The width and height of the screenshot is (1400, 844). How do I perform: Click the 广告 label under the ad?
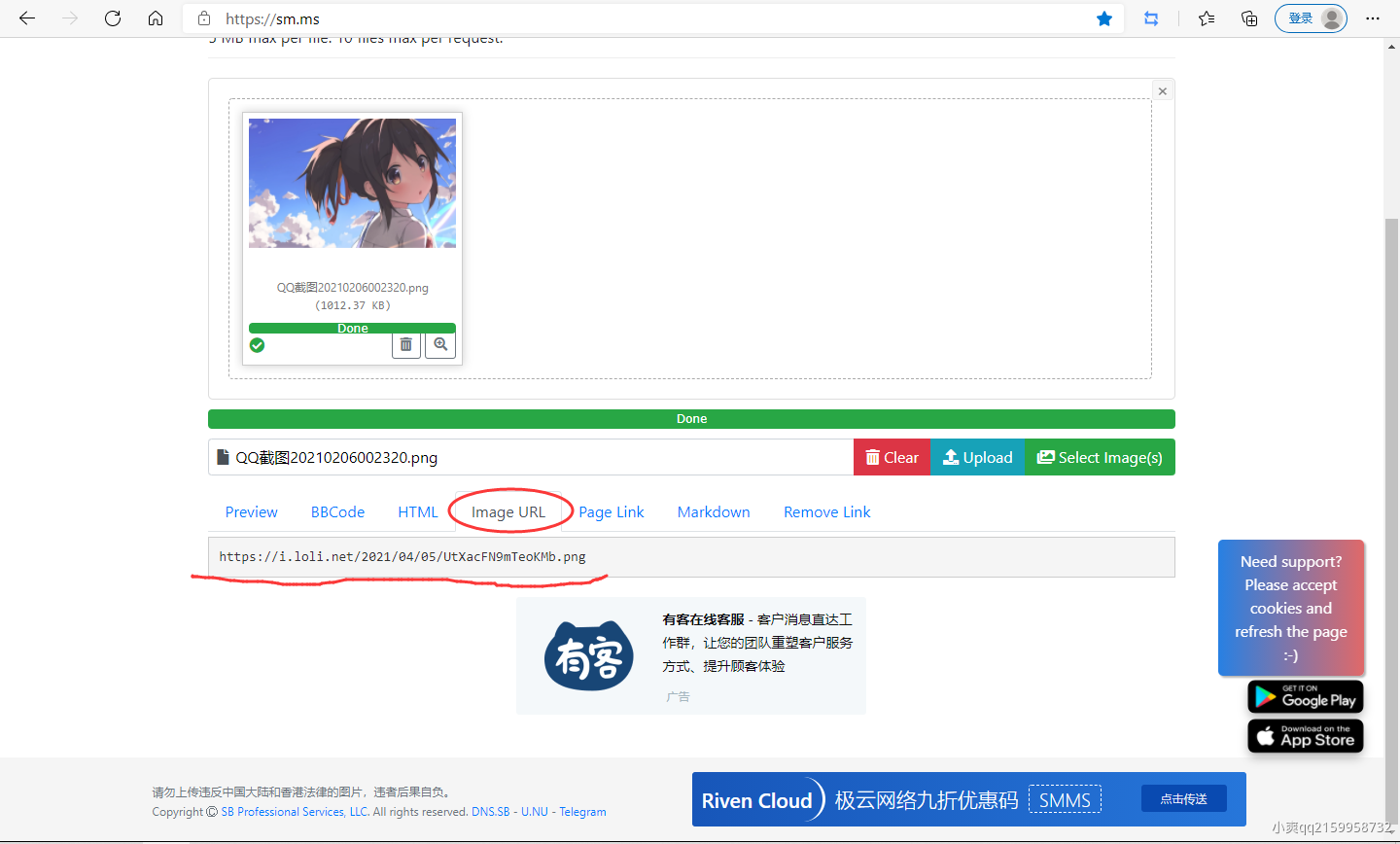click(x=678, y=697)
